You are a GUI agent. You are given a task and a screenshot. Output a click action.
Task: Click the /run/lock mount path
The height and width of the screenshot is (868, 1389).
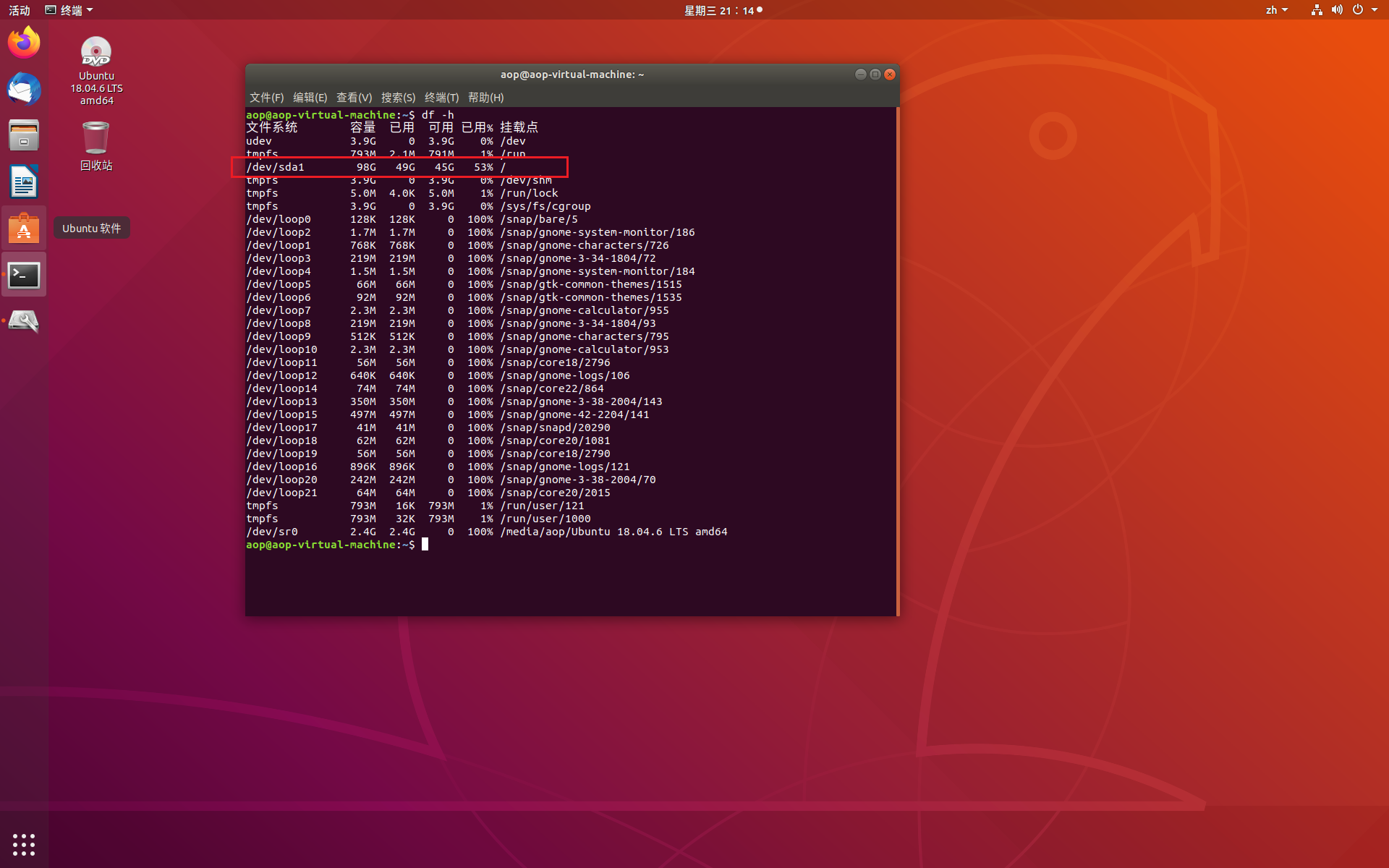(529, 193)
